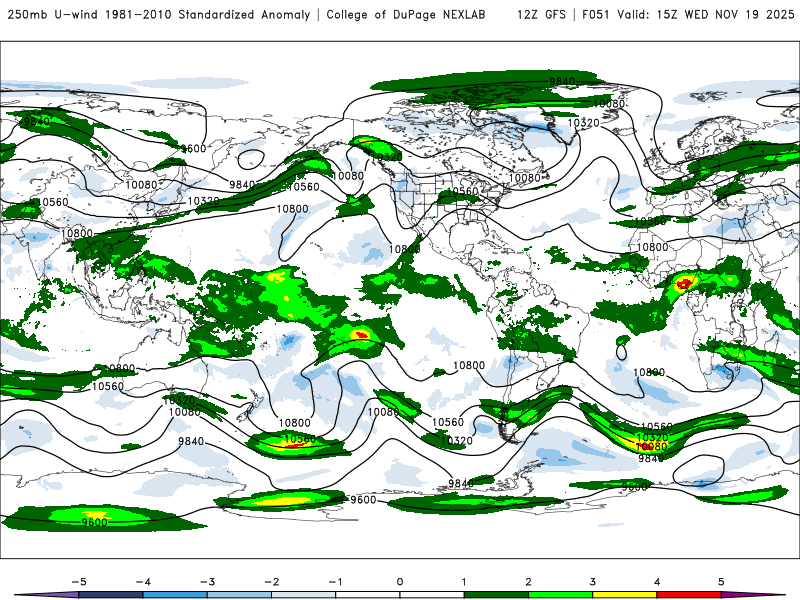800x600 pixels.
Task: Click the "15Z WED NOV 19 2025" valid time
Action: 726,15
